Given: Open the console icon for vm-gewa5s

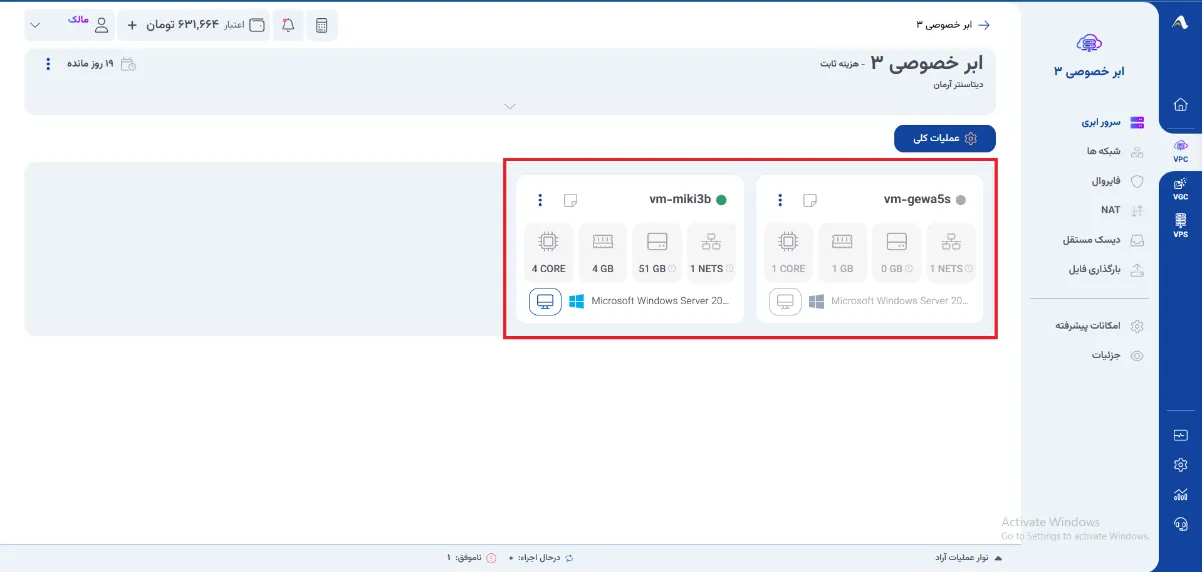Looking at the screenshot, I should pos(785,301).
